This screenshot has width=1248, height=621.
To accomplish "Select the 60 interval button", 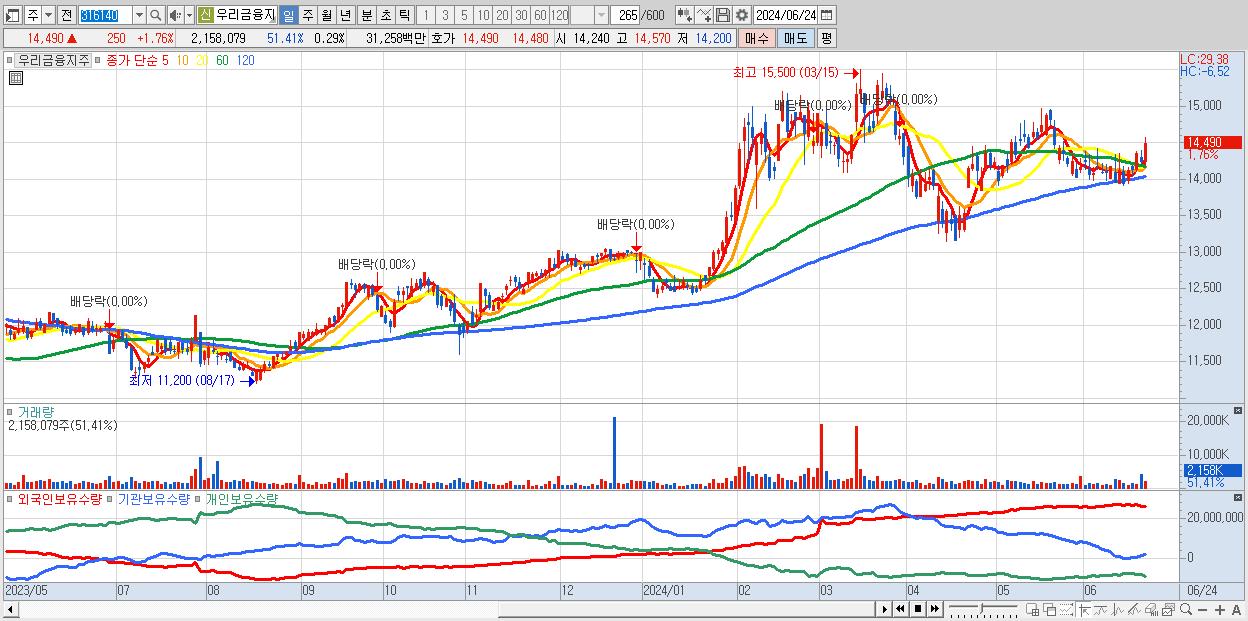I will point(540,15).
